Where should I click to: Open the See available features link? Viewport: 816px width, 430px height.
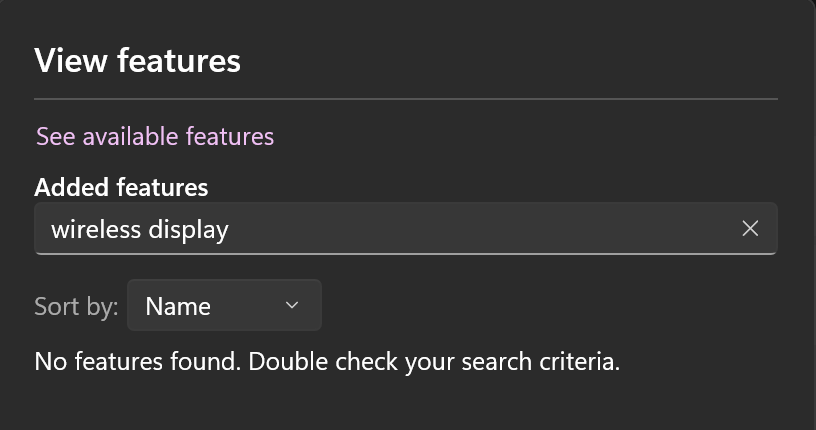point(155,136)
